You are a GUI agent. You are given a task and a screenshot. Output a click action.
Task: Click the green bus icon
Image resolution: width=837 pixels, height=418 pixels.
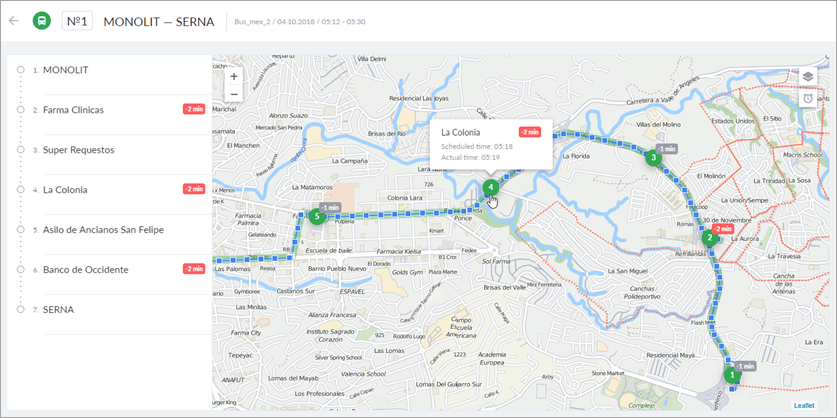click(42, 20)
